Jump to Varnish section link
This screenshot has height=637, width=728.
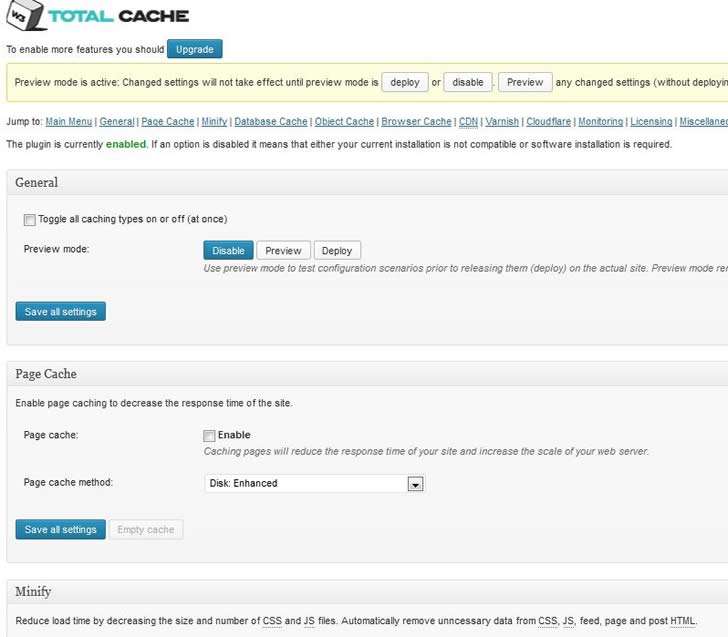point(502,122)
